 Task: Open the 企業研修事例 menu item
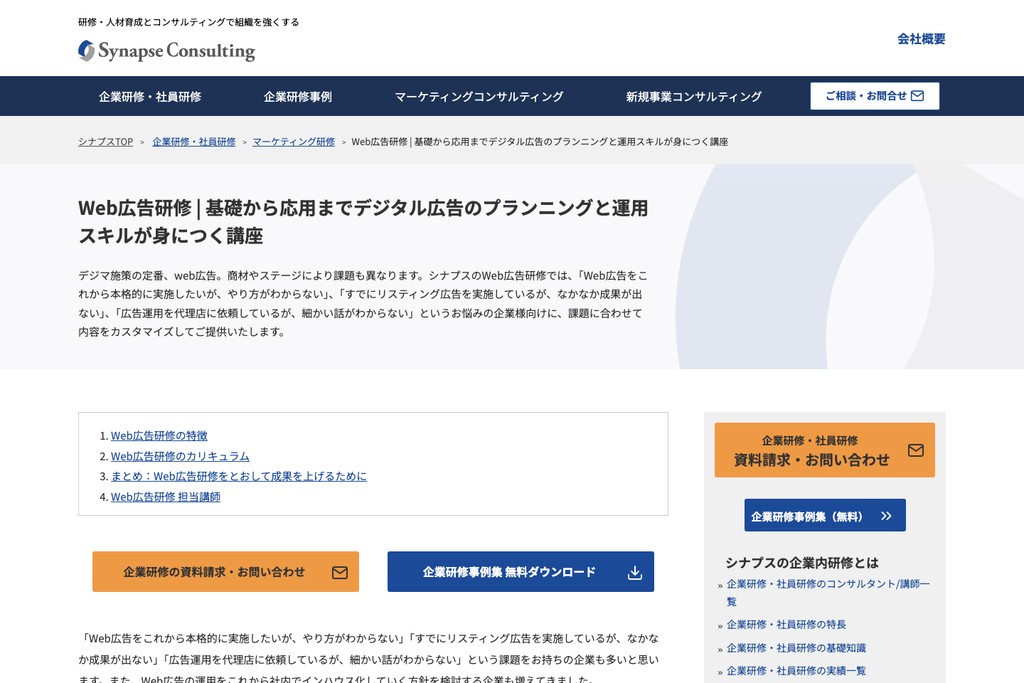pyautogui.click(x=298, y=97)
